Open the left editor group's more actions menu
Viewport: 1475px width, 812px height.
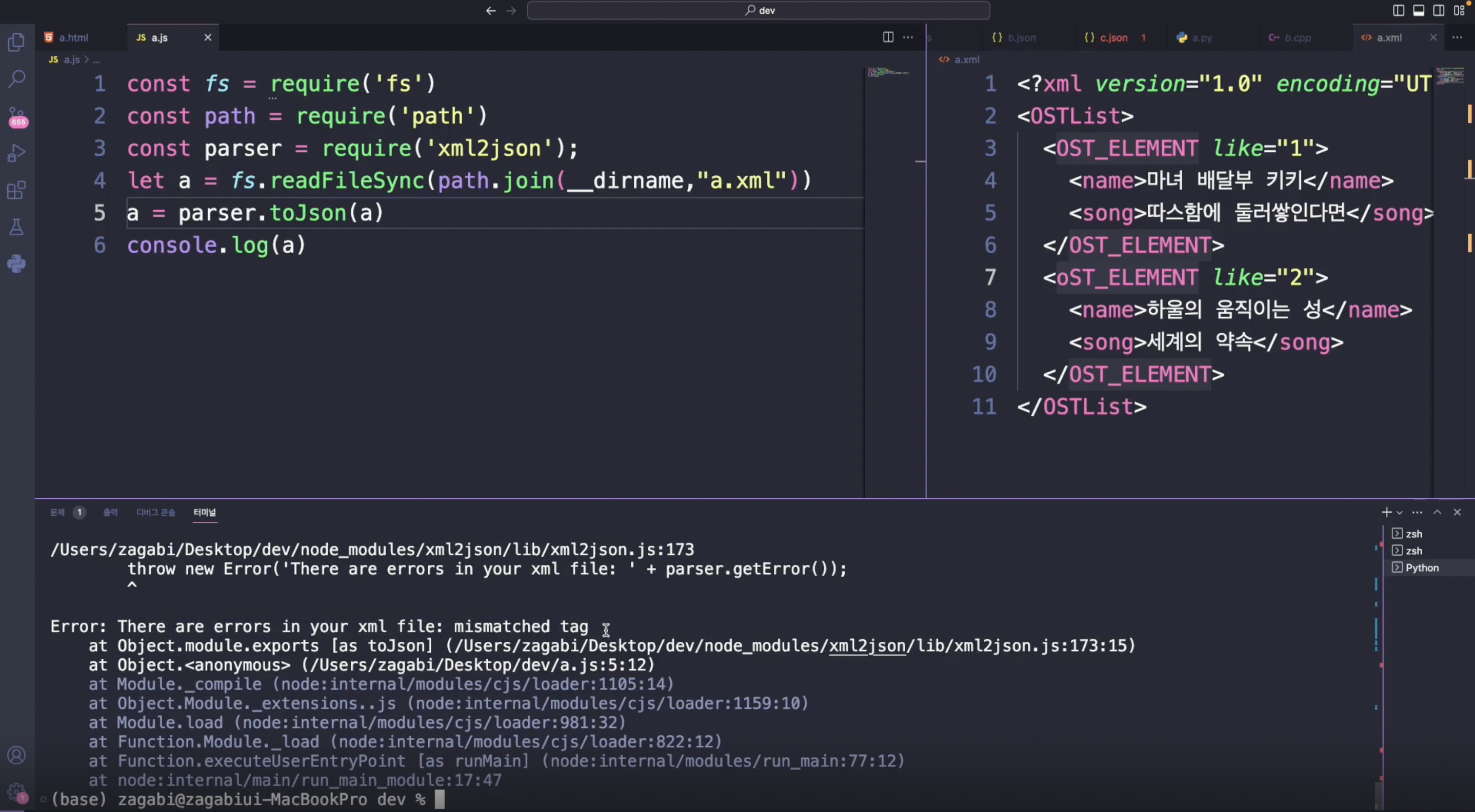pos(908,37)
